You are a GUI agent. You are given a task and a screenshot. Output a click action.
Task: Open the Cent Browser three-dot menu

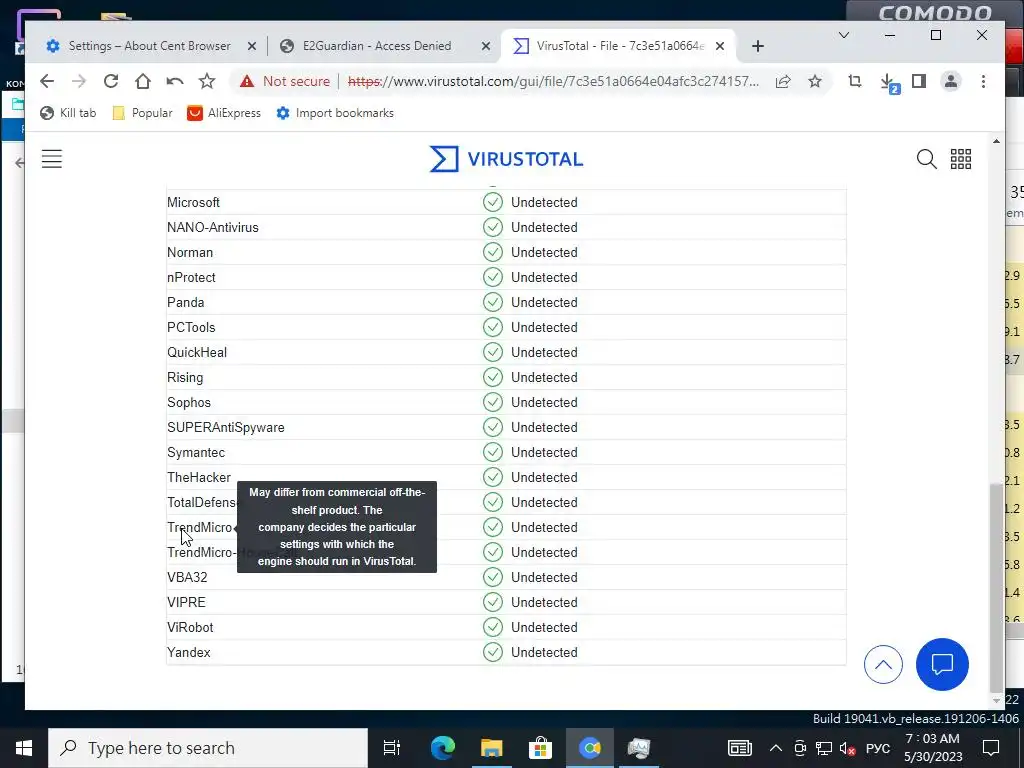pos(983,81)
